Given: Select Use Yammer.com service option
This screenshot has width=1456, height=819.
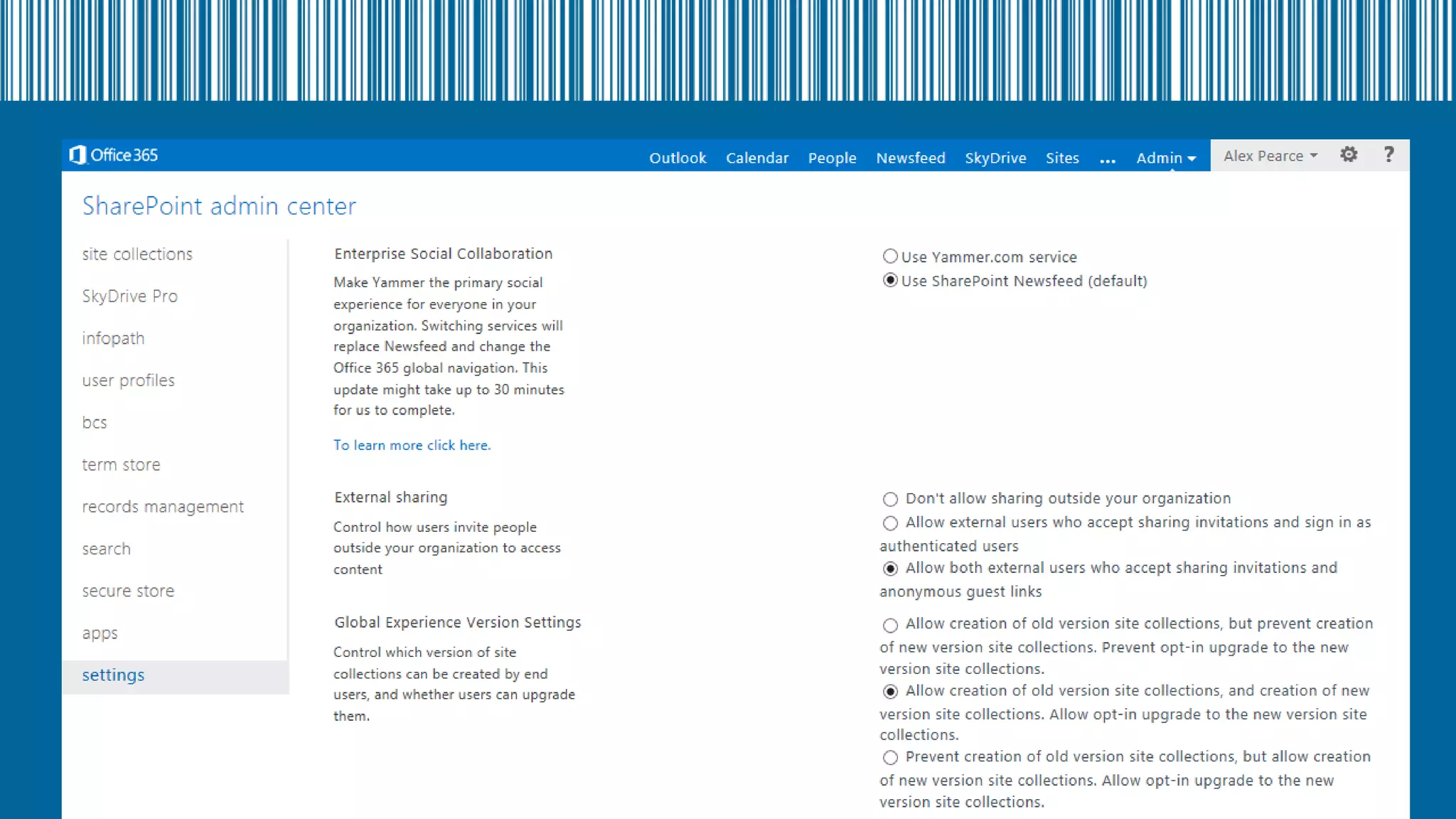Looking at the screenshot, I should [890, 256].
